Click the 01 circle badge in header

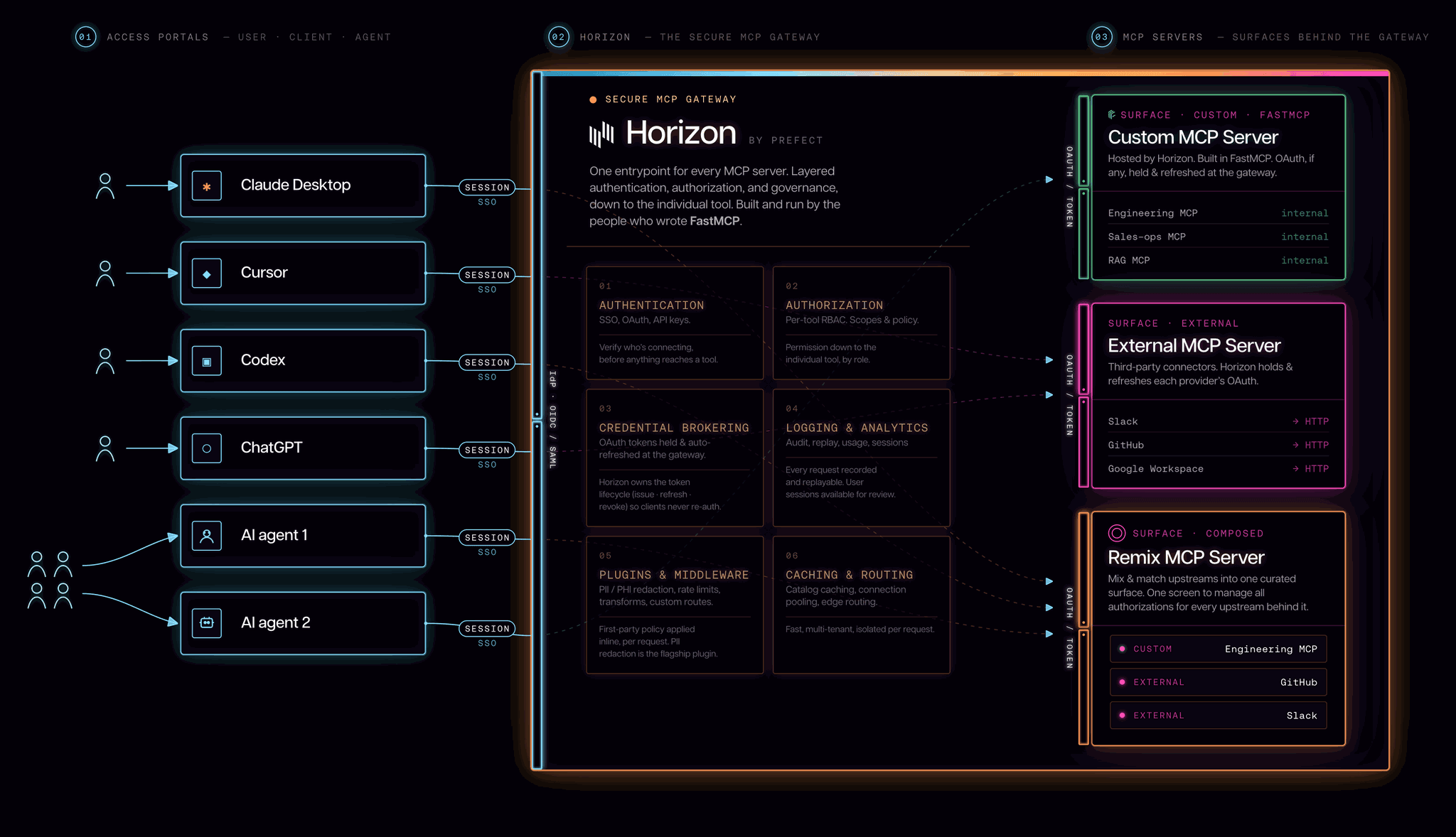pos(85,37)
